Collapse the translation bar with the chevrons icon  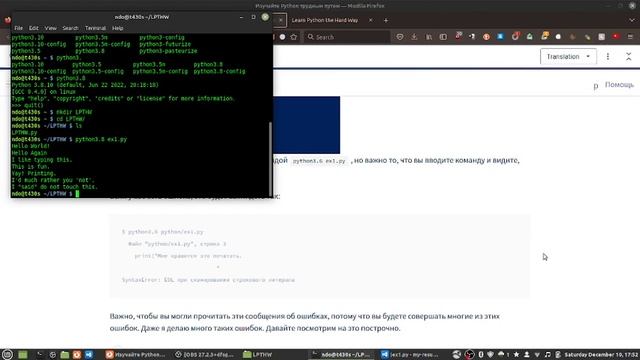pos(629,56)
